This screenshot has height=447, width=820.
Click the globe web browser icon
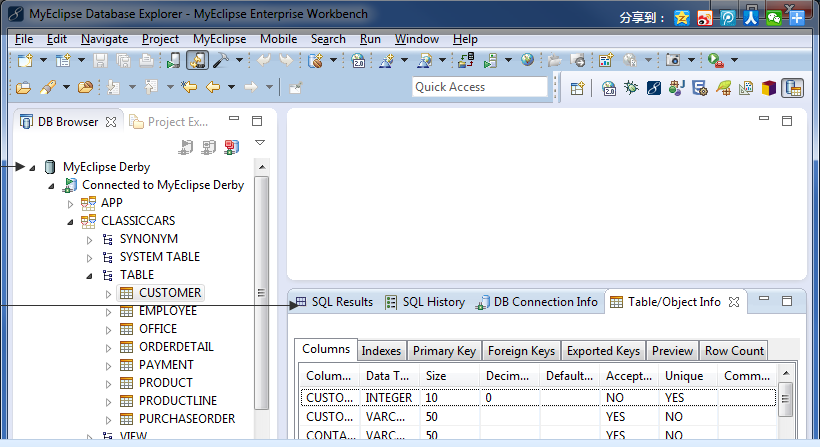coord(528,60)
